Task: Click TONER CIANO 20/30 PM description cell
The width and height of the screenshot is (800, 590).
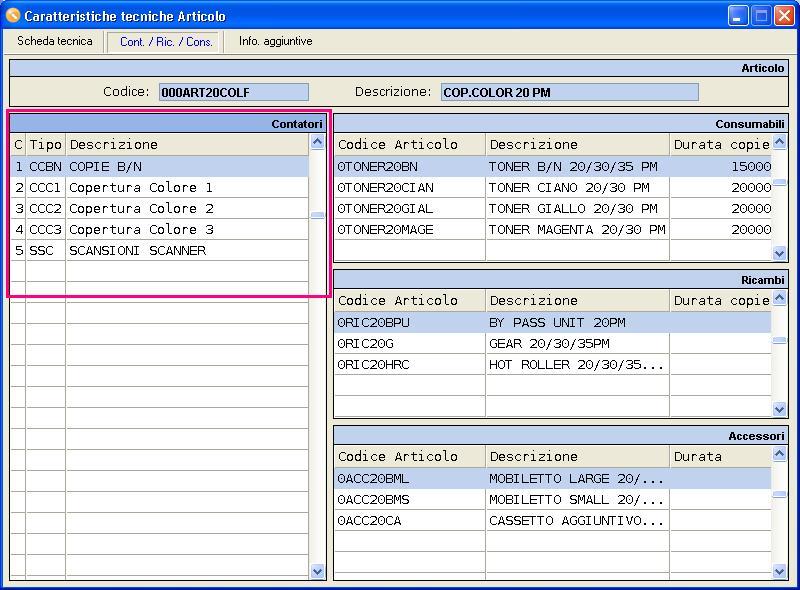Action: tap(578, 188)
